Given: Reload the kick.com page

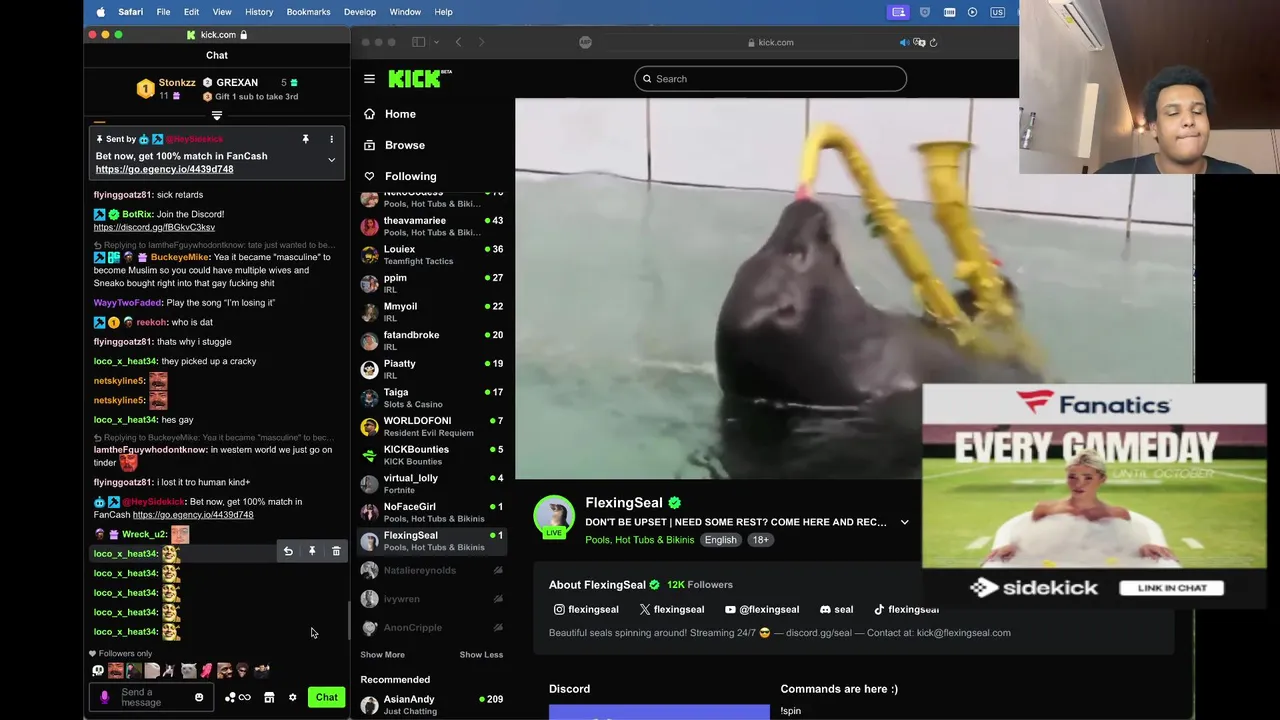Looking at the screenshot, I should (x=933, y=42).
